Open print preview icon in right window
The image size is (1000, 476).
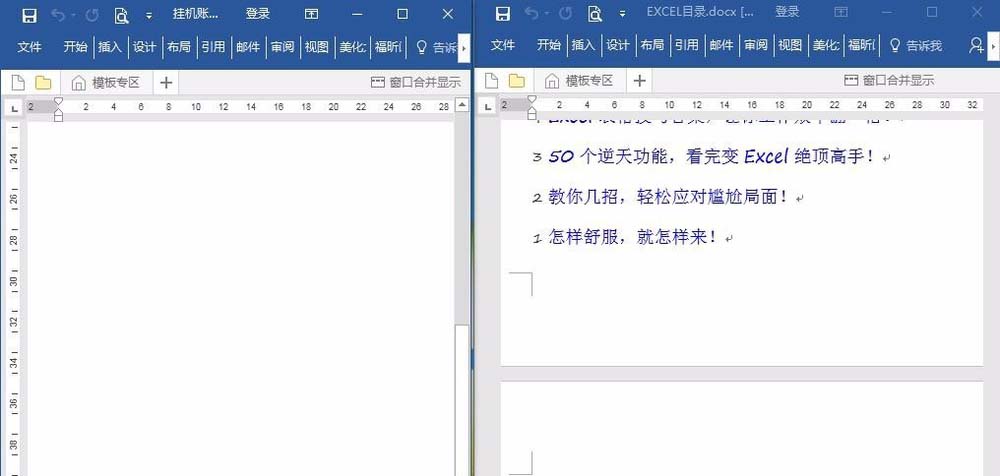595,14
